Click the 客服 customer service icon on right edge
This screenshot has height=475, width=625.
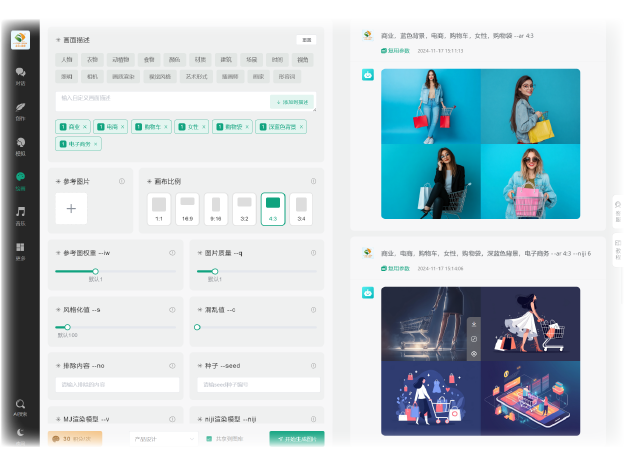click(x=617, y=206)
